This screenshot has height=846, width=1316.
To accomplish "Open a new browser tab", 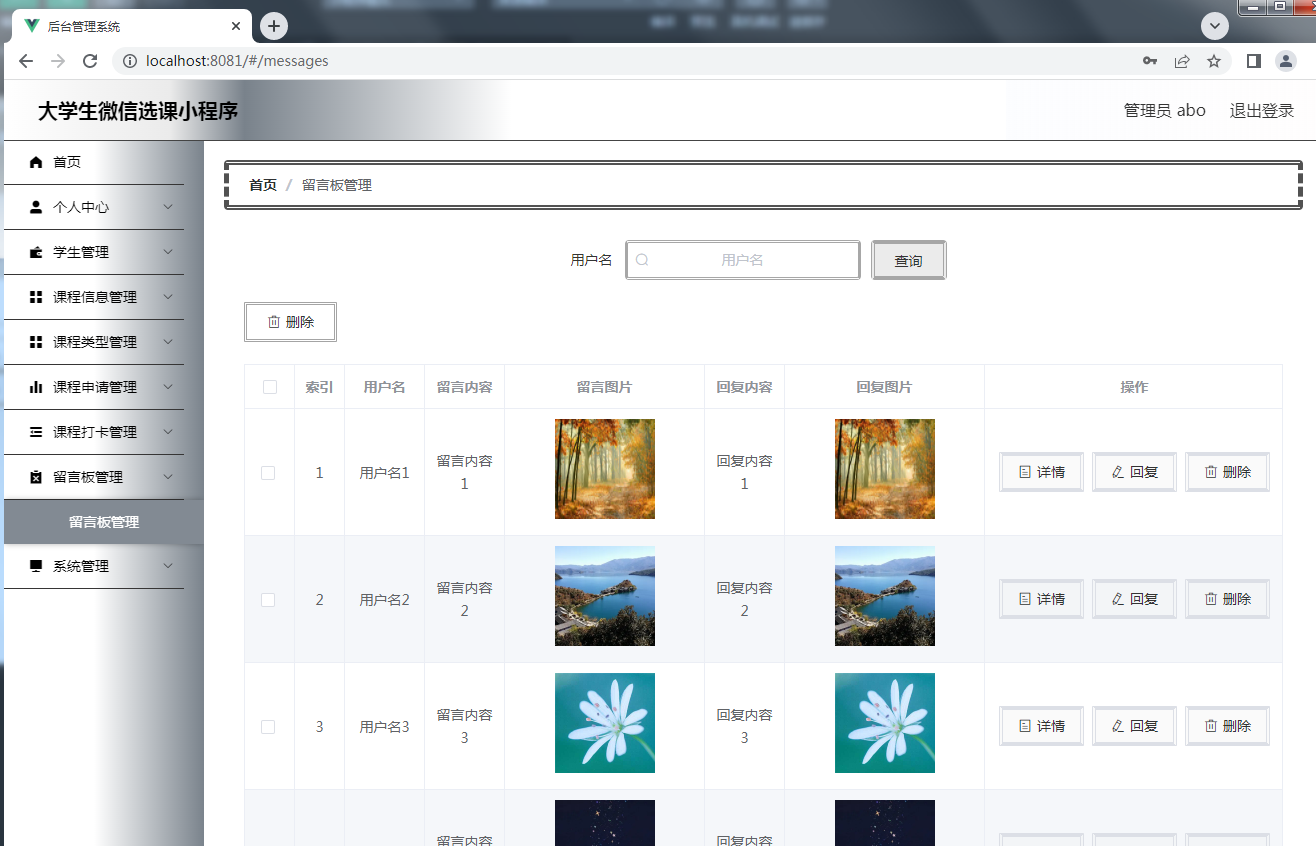I will [x=274, y=26].
